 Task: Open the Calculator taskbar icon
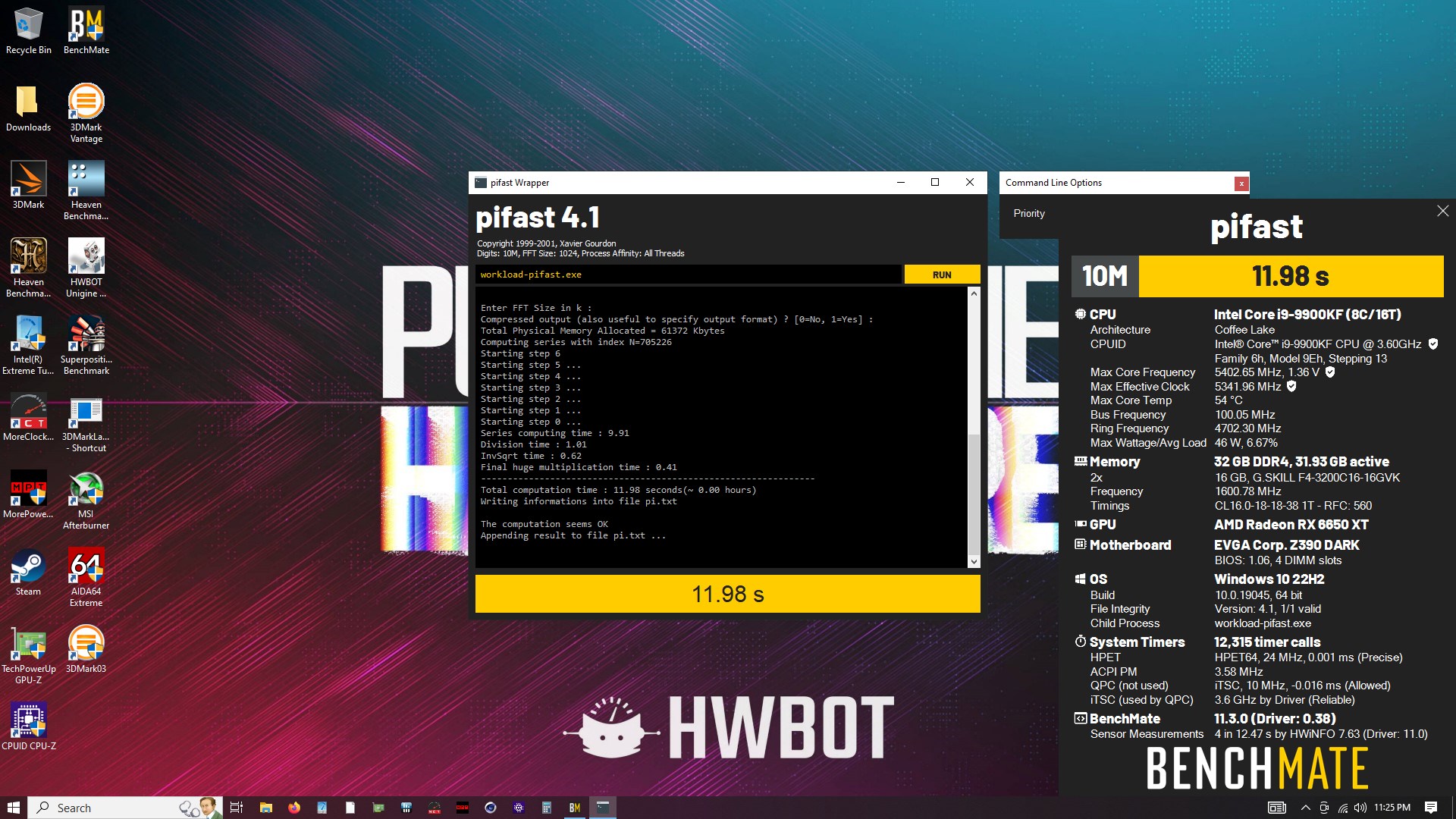point(546,808)
